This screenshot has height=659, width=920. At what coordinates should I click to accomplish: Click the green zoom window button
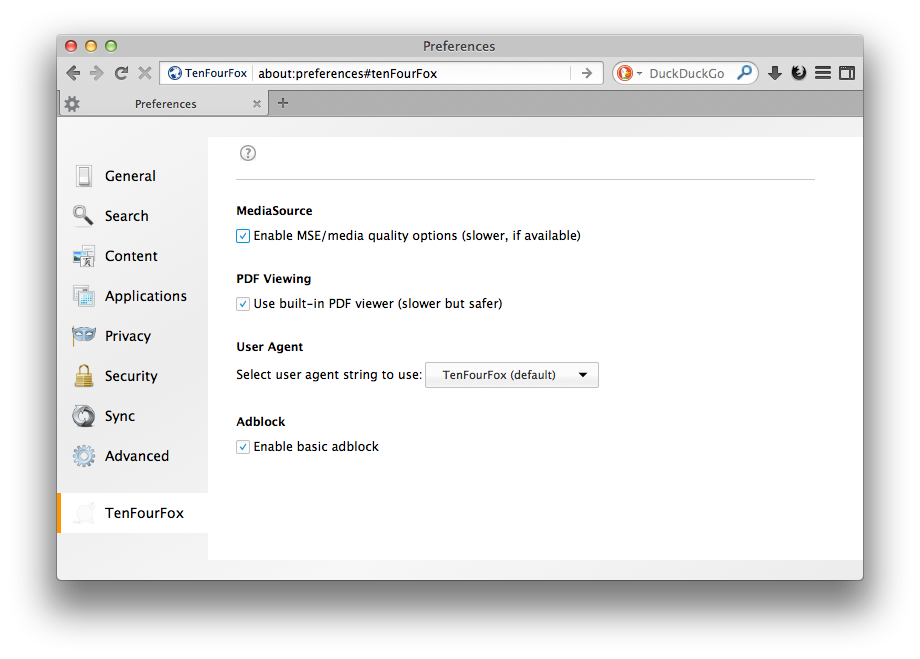click(x=111, y=46)
